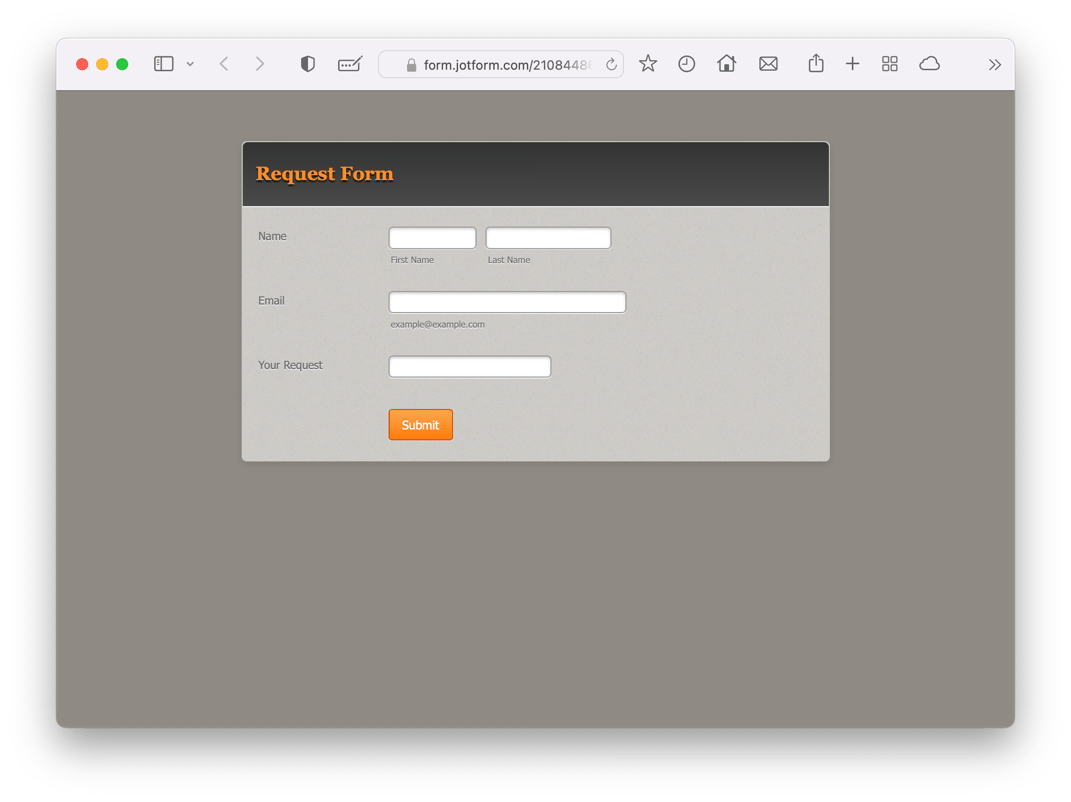Click the keyboard pencil toolbar icon
1071x802 pixels.
tap(350, 64)
